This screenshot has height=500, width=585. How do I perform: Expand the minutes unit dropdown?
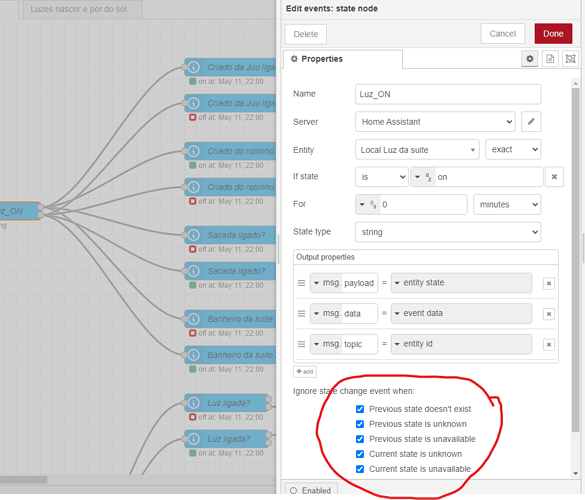[507, 204]
